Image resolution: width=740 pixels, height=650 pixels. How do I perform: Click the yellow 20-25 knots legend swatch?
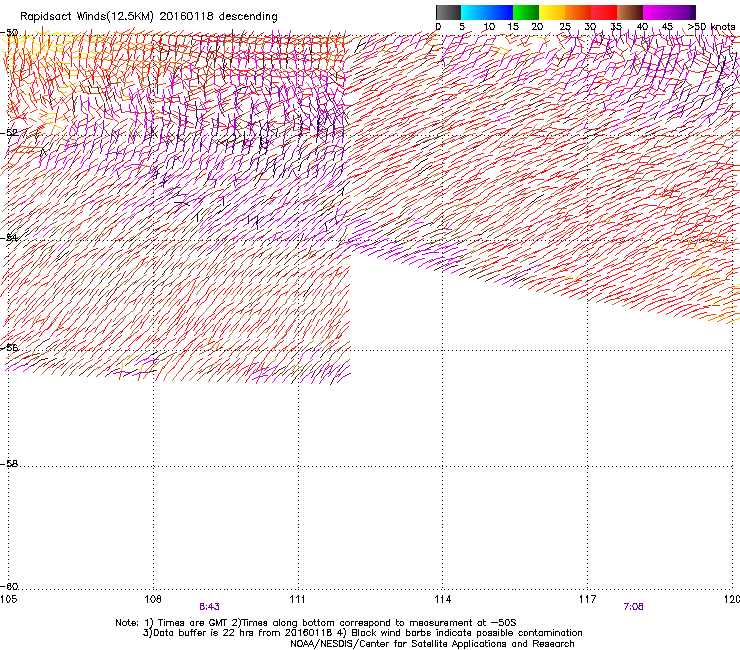click(552, 12)
